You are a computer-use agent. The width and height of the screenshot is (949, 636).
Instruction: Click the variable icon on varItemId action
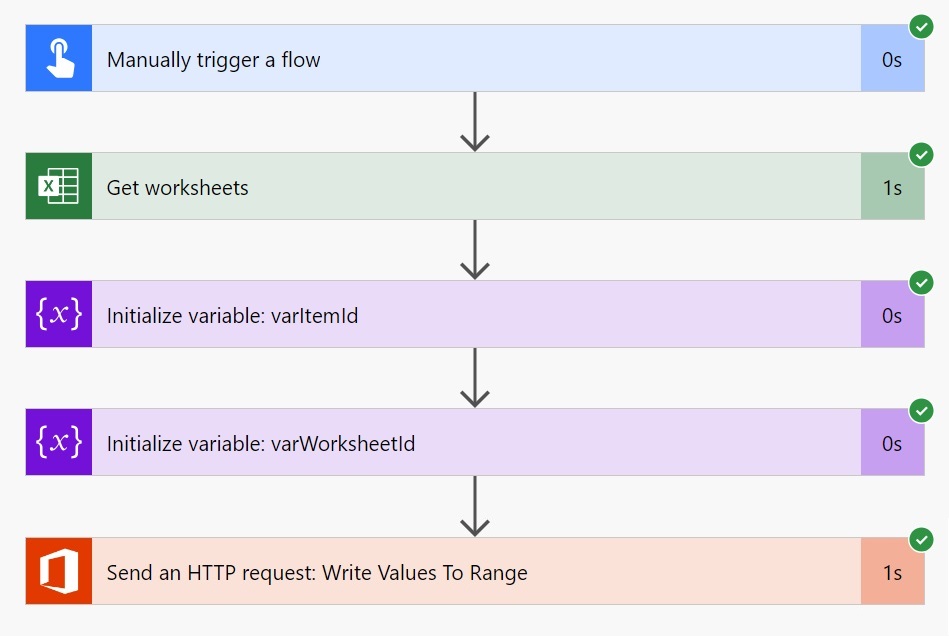tap(57, 314)
